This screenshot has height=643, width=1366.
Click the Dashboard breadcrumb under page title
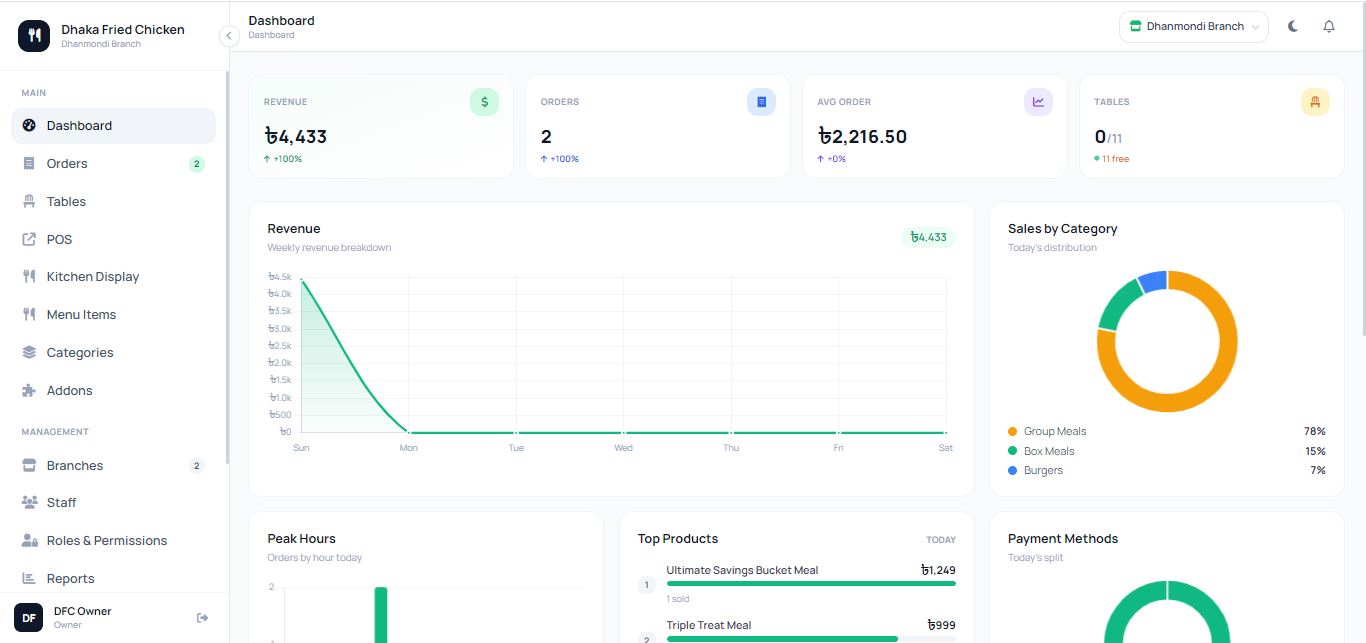271,35
